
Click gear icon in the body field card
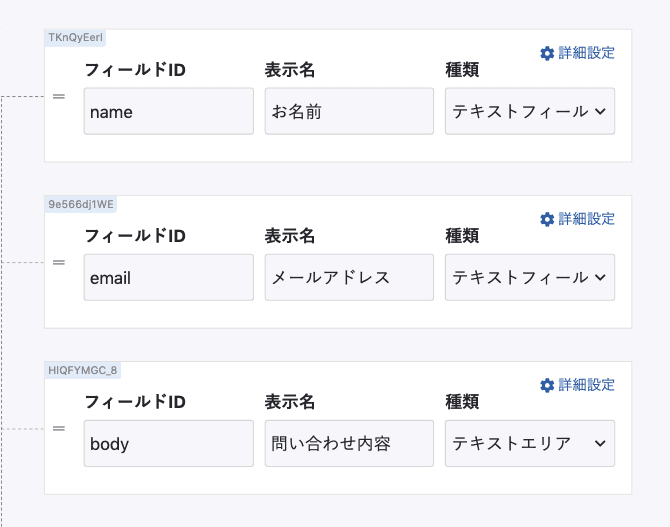pos(546,385)
